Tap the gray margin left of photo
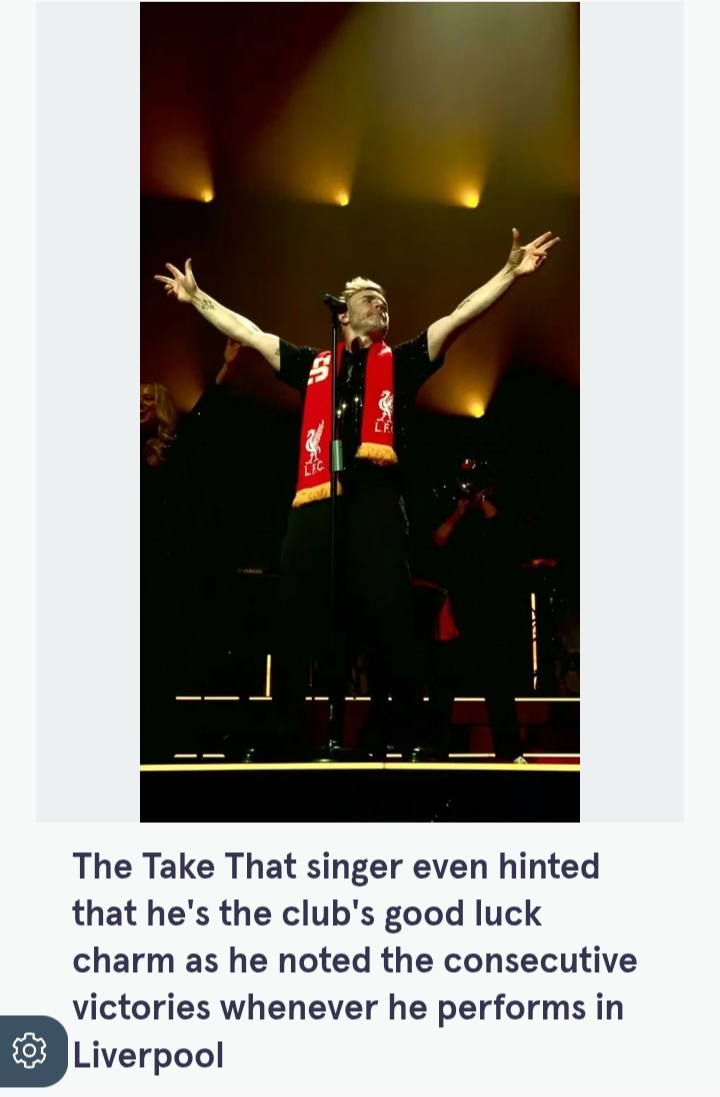This screenshot has height=1097, width=720. tap(88, 412)
